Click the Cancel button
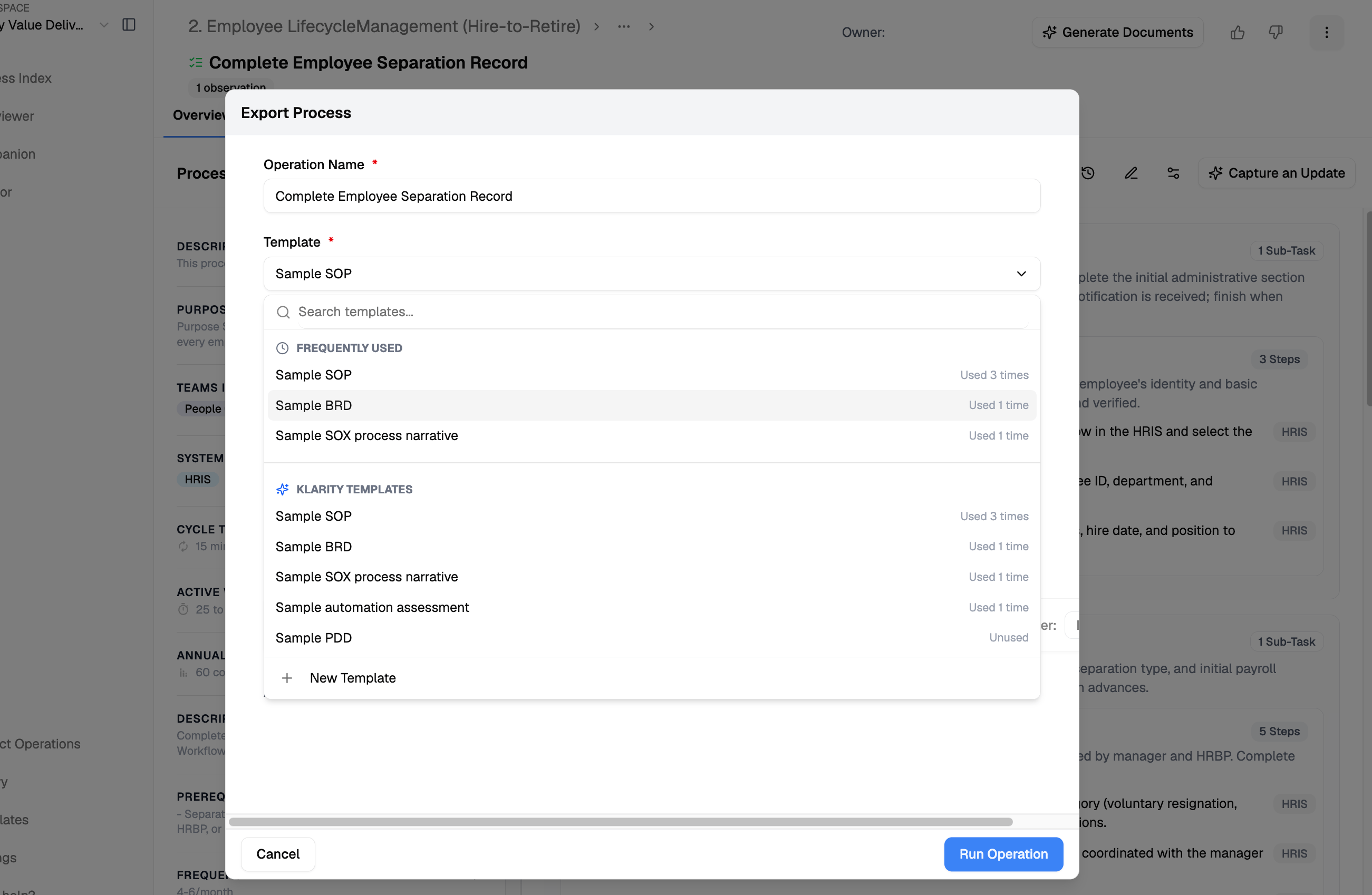 278,853
